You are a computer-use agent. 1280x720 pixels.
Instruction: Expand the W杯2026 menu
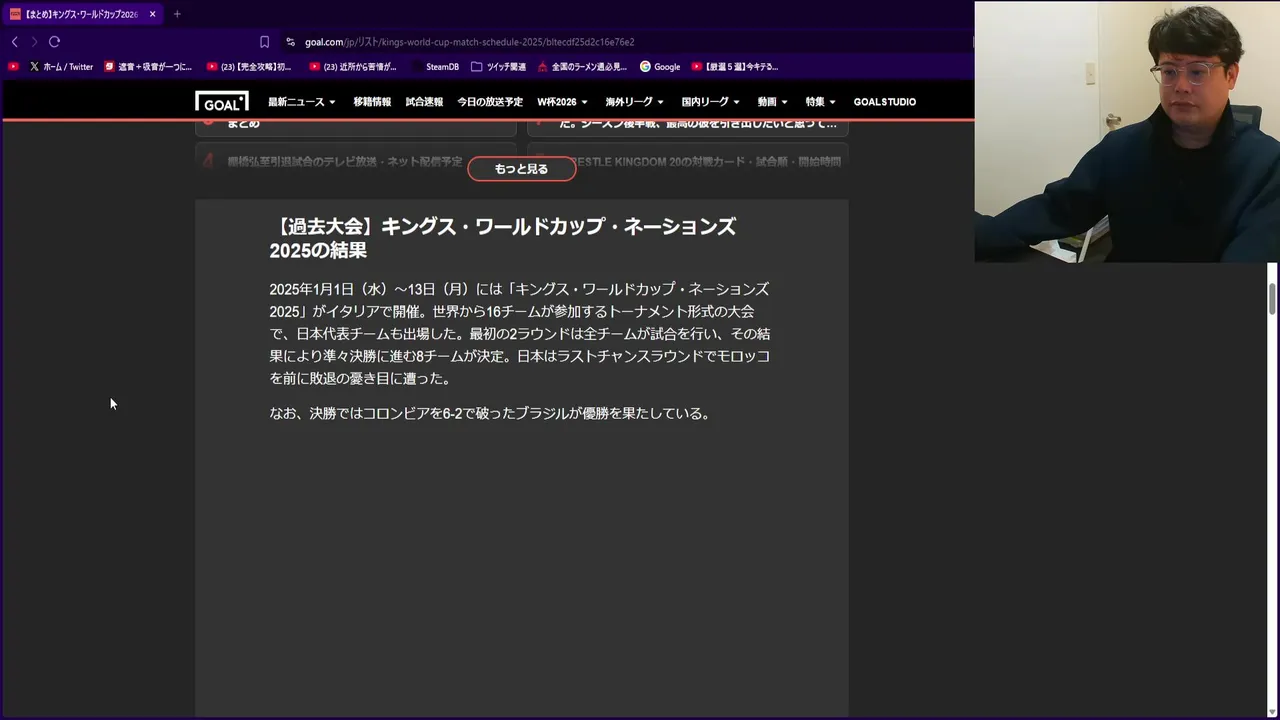(563, 102)
